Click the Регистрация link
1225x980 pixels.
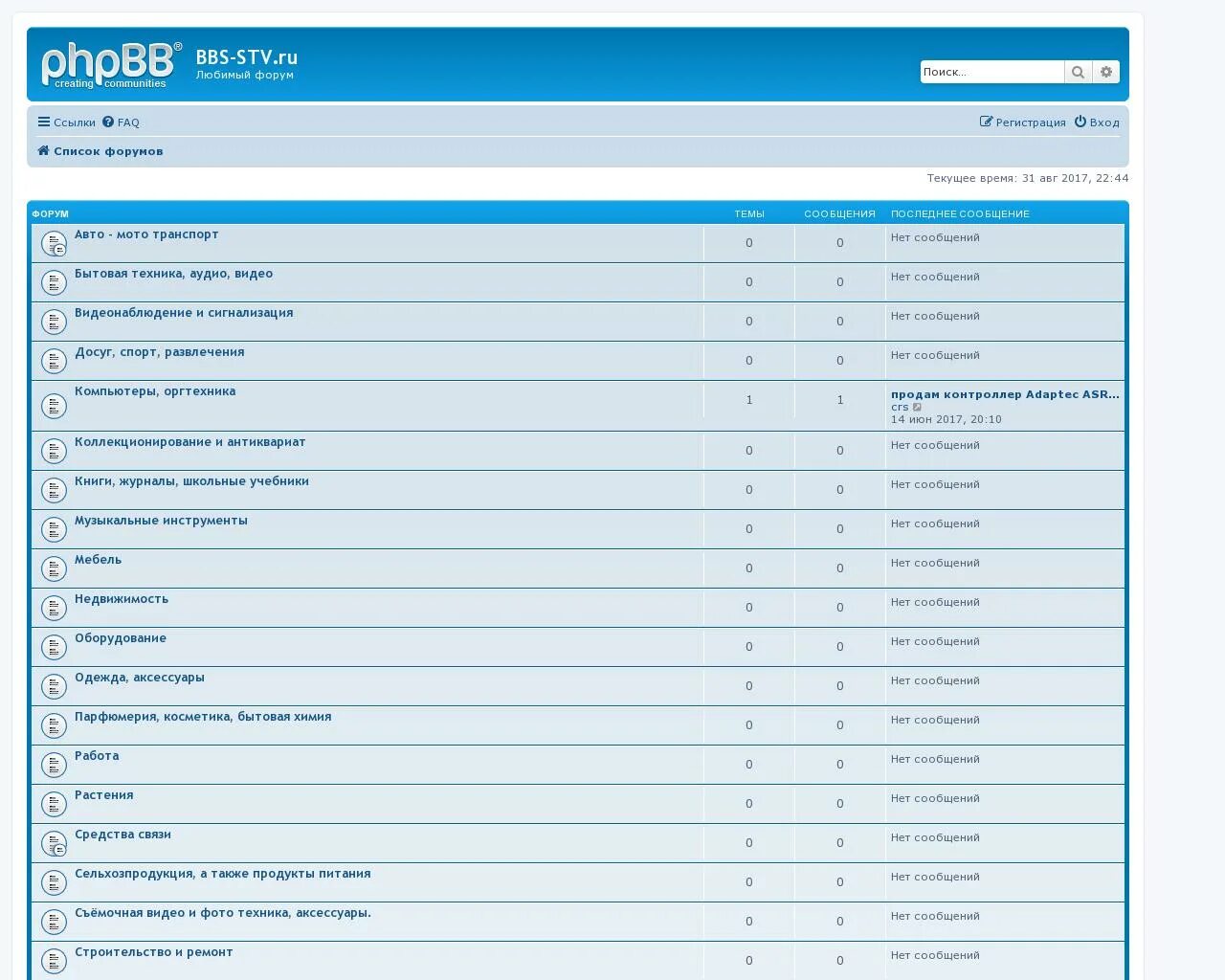(x=1023, y=122)
